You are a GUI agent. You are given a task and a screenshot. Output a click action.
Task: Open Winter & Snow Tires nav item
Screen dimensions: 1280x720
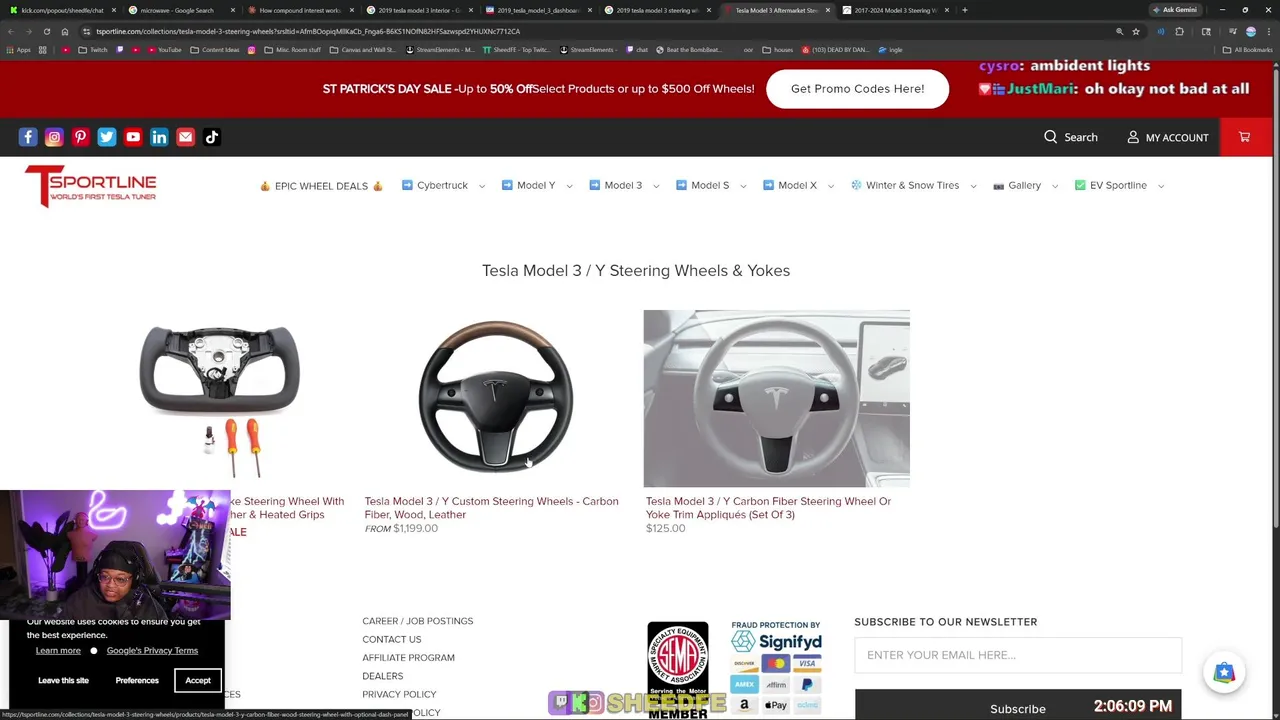click(x=905, y=185)
